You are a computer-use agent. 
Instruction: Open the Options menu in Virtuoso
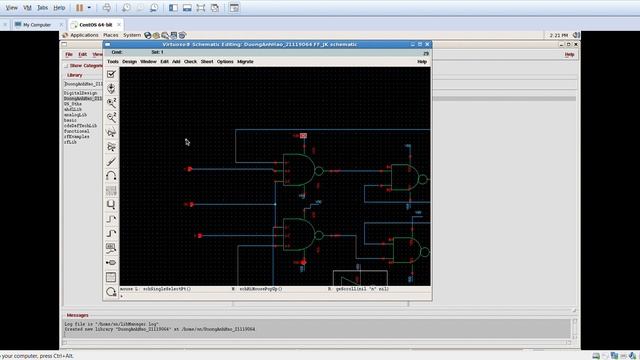pyautogui.click(x=225, y=62)
